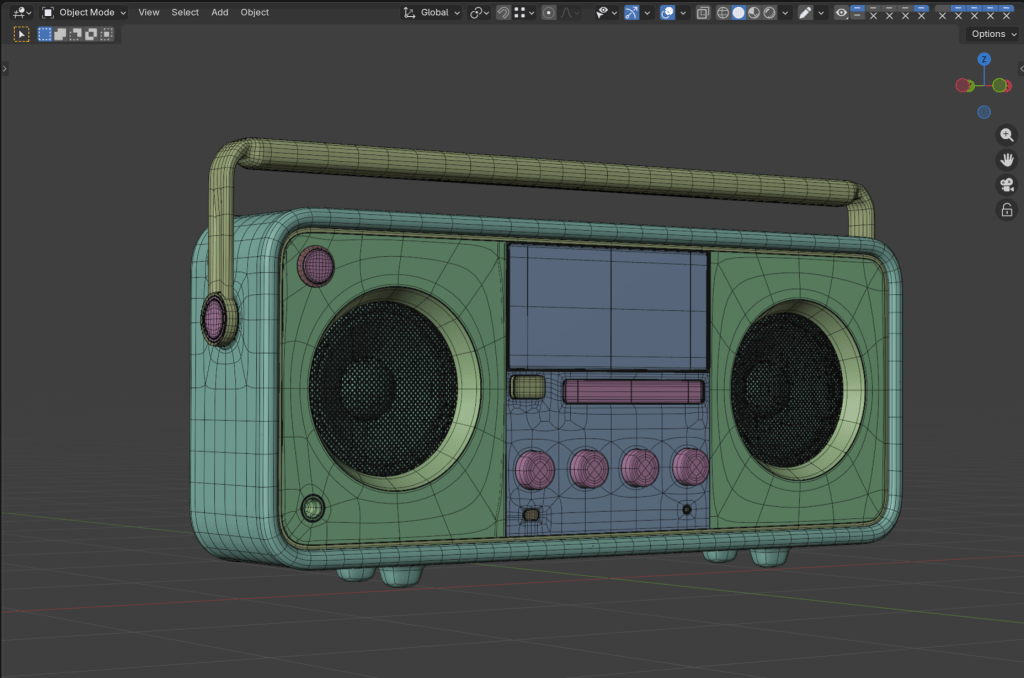Viewport: 1024px width, 678px height.
Task: Toggle X-ray display mode
Action: click(703, 13)
